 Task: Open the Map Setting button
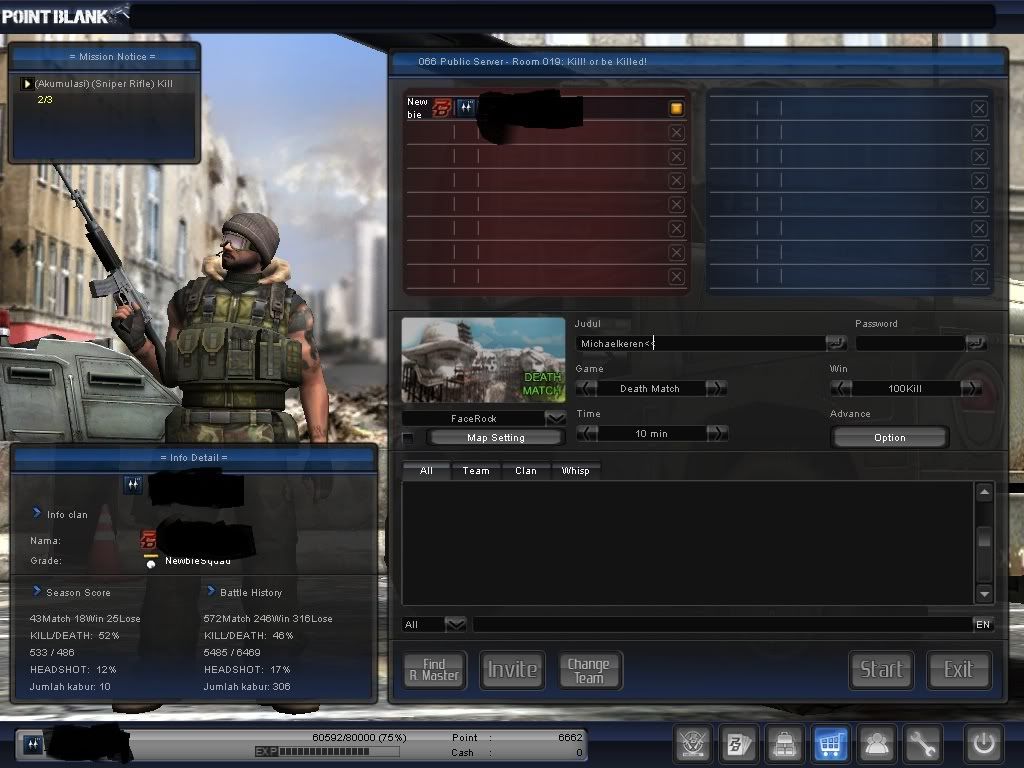(496, 438)
